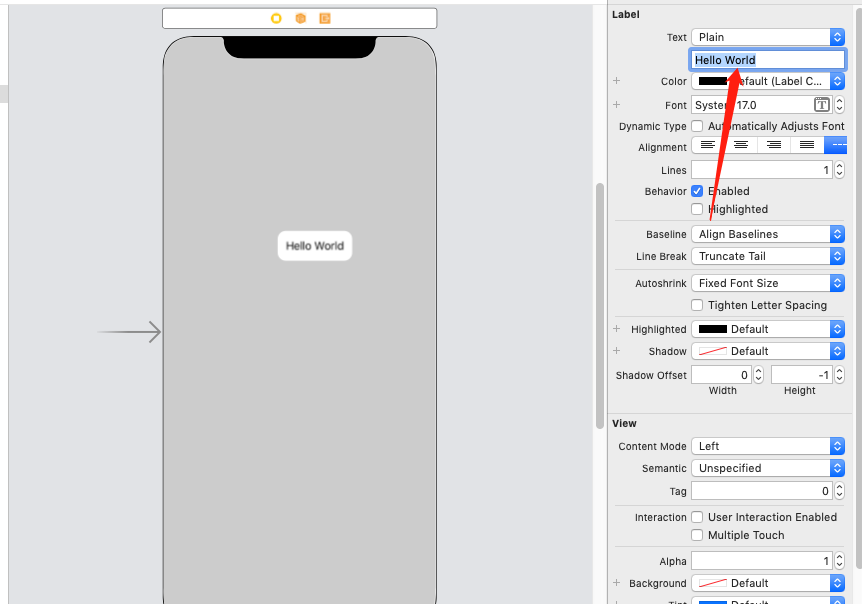Set label alignment to left
862x604 pixels.
[708, 145]
